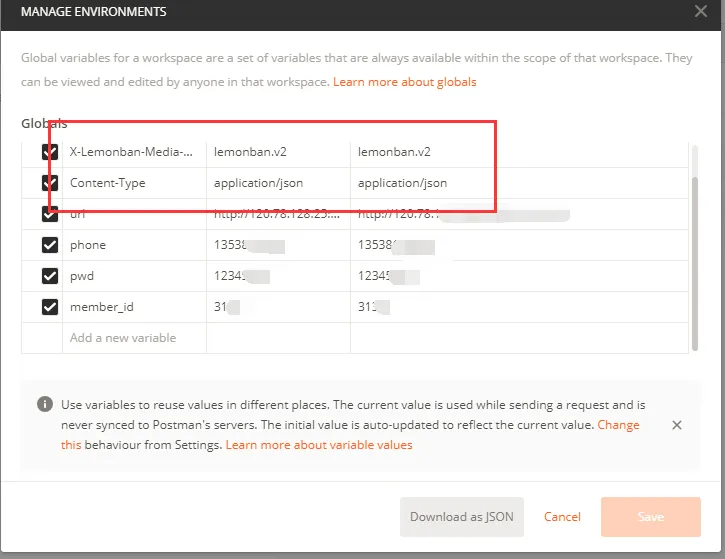Toggle the url variable checkbox
Screen dimensions: 725x559
pyautogui.click(x=50, y=214)
